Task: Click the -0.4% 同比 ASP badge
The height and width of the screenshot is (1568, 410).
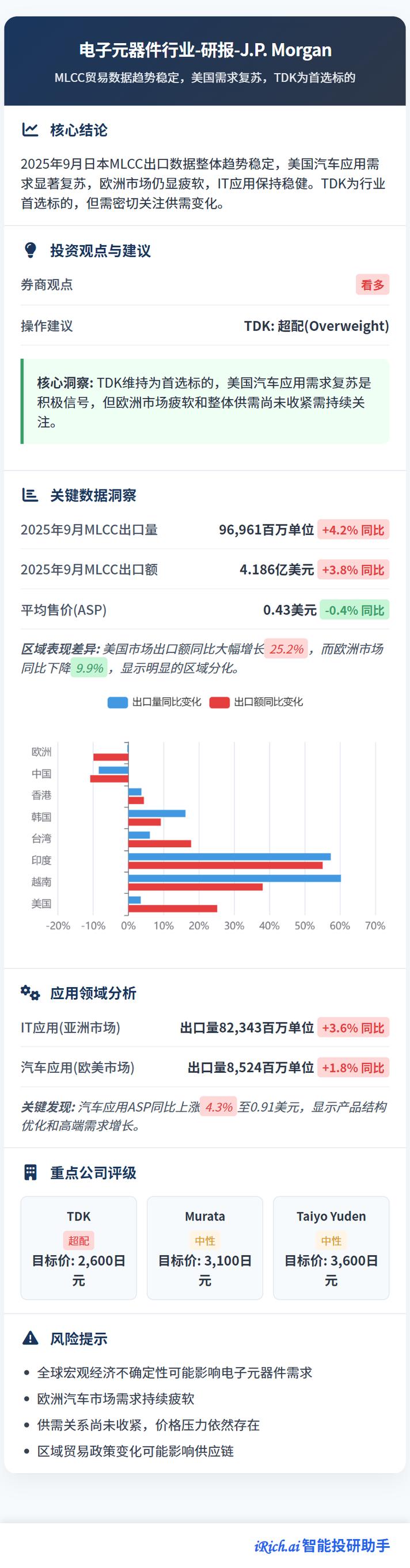Action: [x=354, y=610]
